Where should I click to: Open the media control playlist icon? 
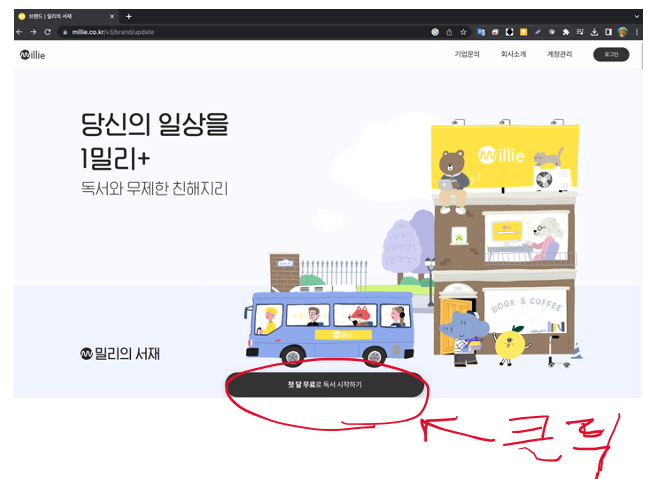580,32
